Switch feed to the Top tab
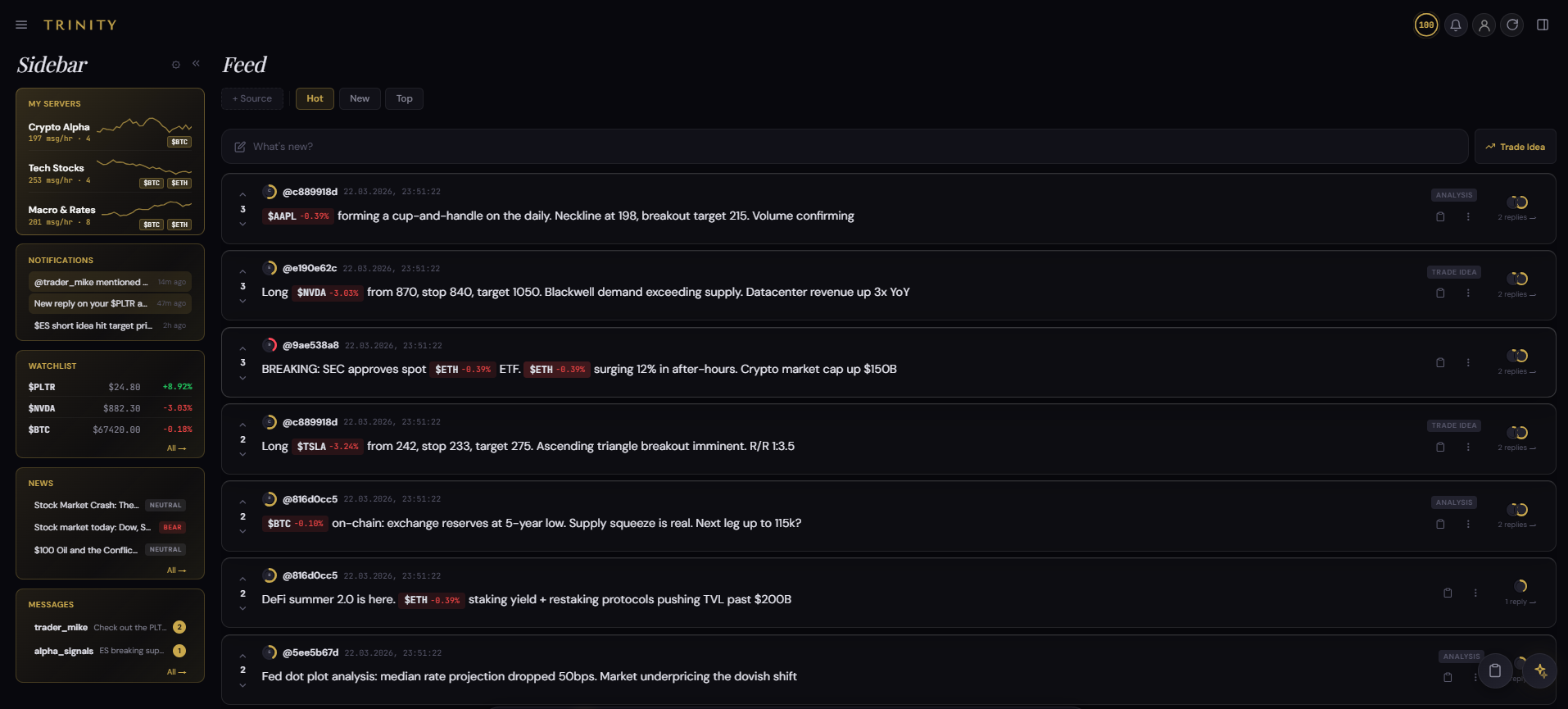 tap(404, 98)
